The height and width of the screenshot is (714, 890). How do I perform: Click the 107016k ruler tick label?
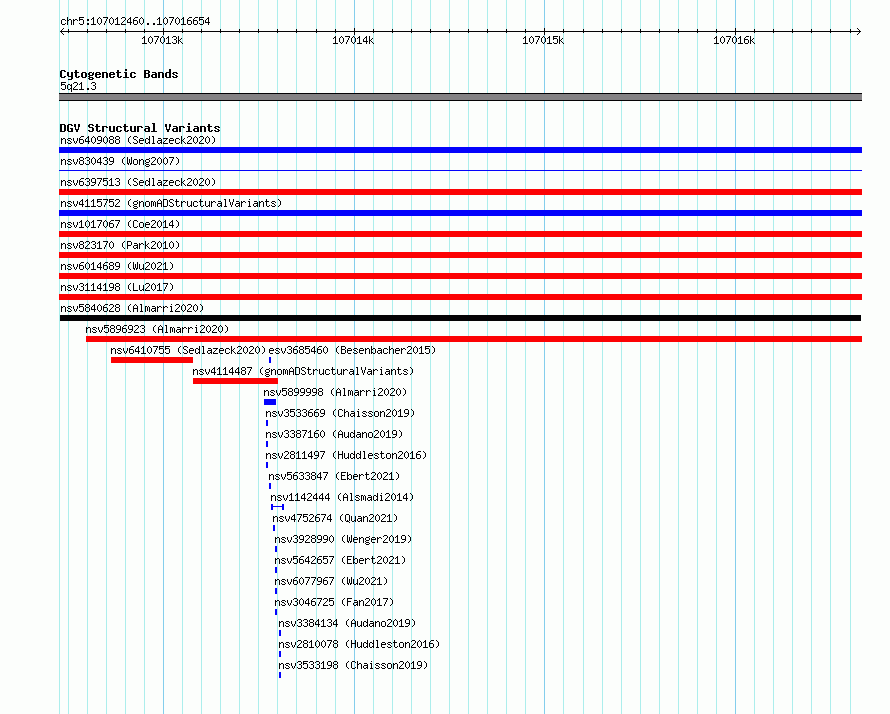pyautogui.click(x=734, y=40)
